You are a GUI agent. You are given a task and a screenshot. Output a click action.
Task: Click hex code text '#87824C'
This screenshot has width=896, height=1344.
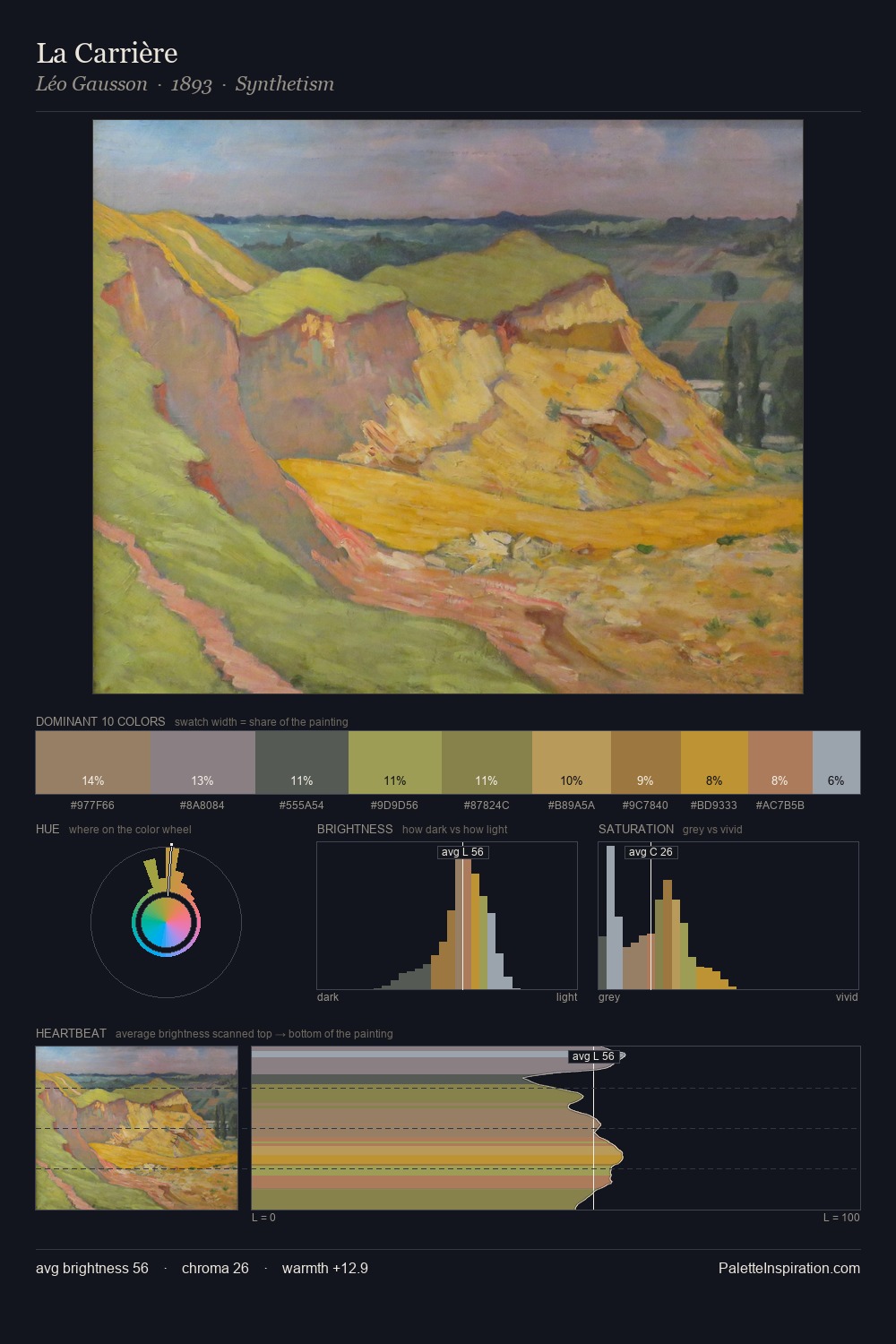487,806
